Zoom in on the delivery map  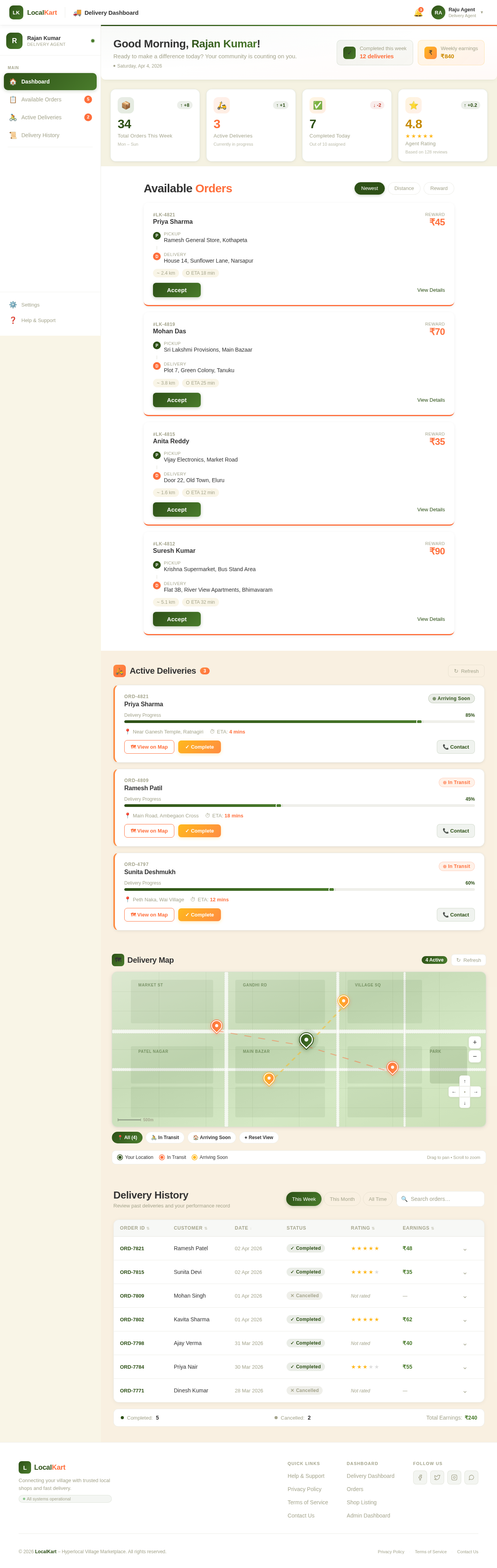click(x=474, y=1042)
